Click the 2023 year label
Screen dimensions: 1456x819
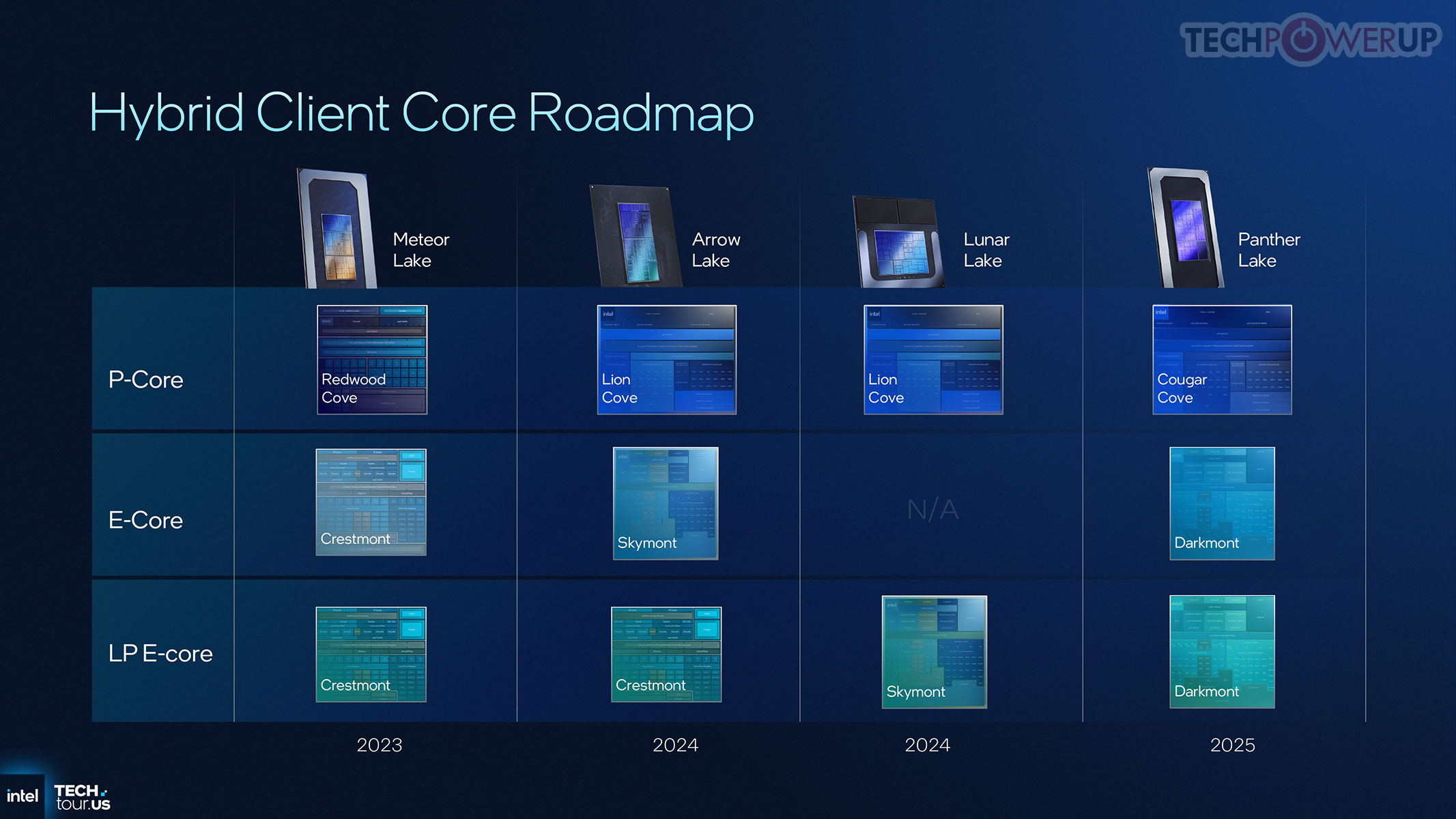[380, 745]
